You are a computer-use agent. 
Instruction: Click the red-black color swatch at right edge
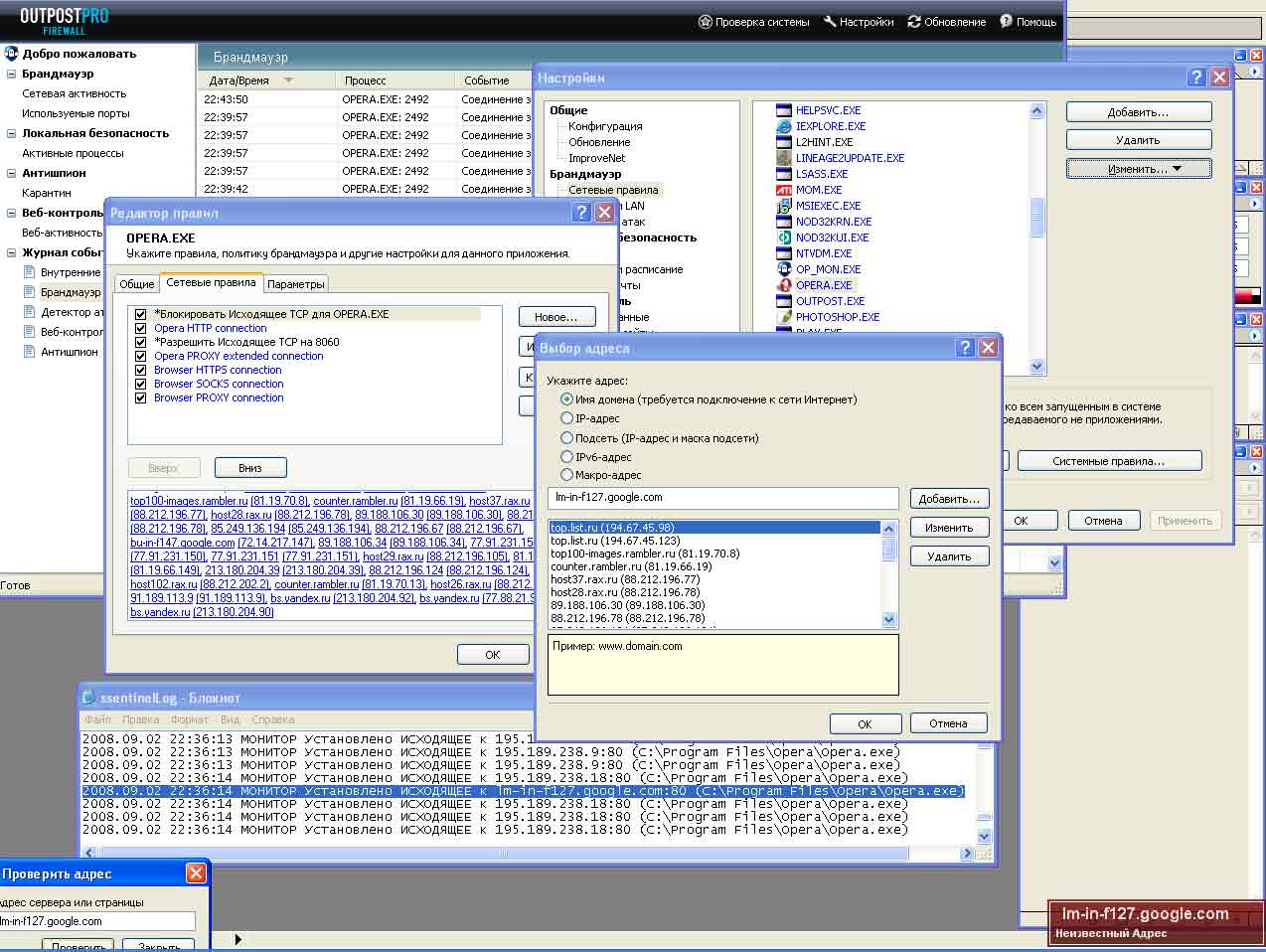coord(1247,296)
